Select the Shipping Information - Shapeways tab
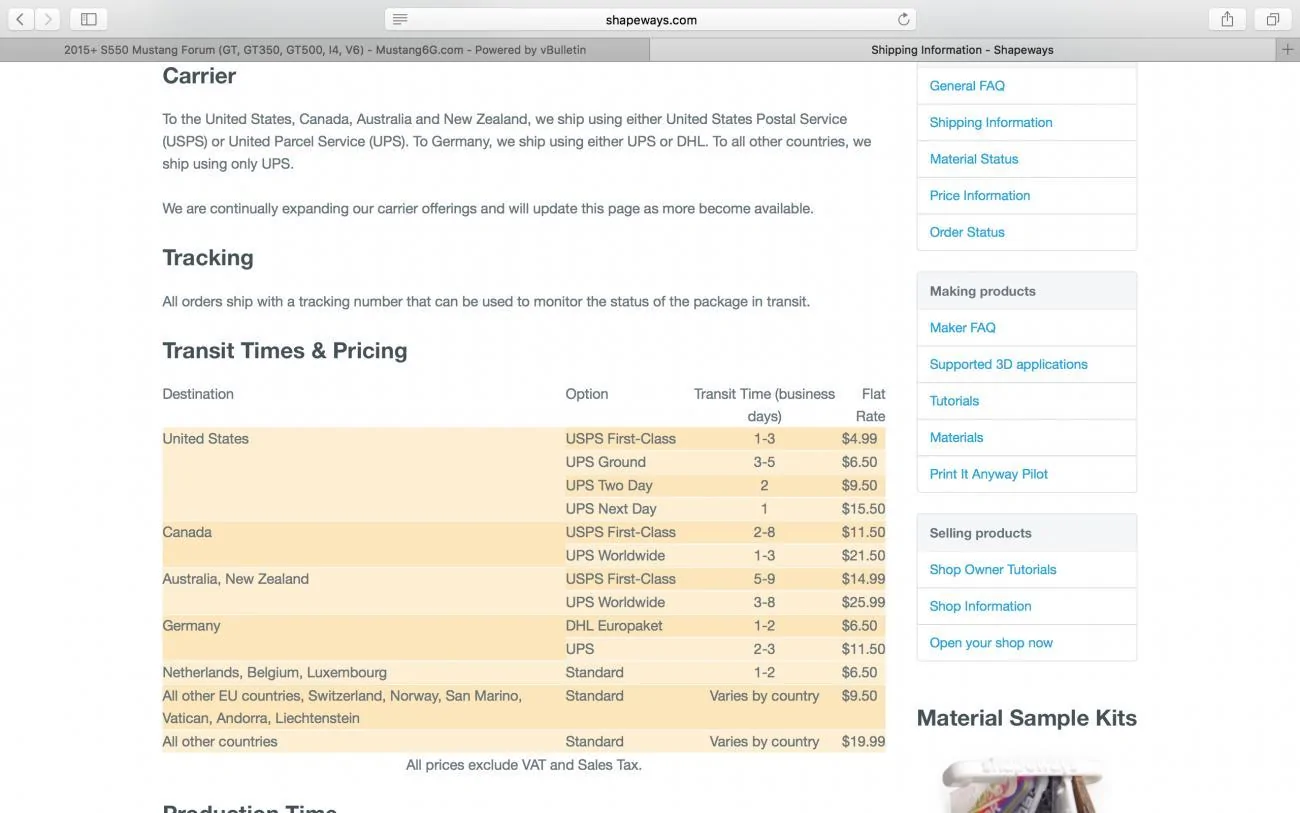 (962, 49)
